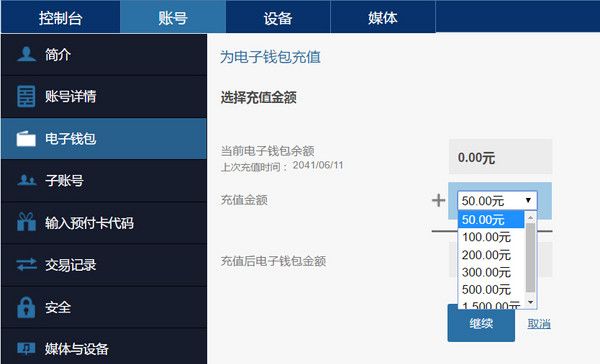Screen dimensions: 600x364
Task: Click the dropdown list scroll-down arrow
Action: [x=530, y=302]
